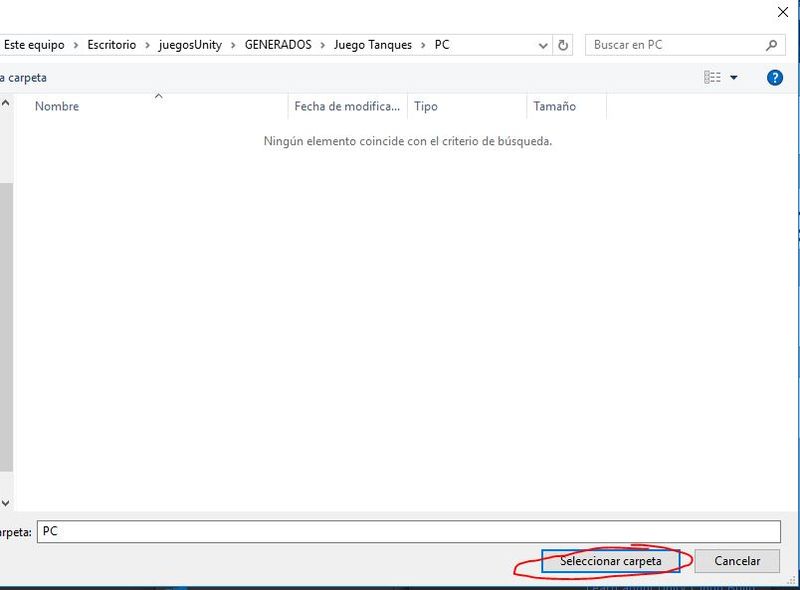This screenshot has width=800, height=590.
Task: Go to Escritorio in breadcrumb
Action: [x=112, y=45]
